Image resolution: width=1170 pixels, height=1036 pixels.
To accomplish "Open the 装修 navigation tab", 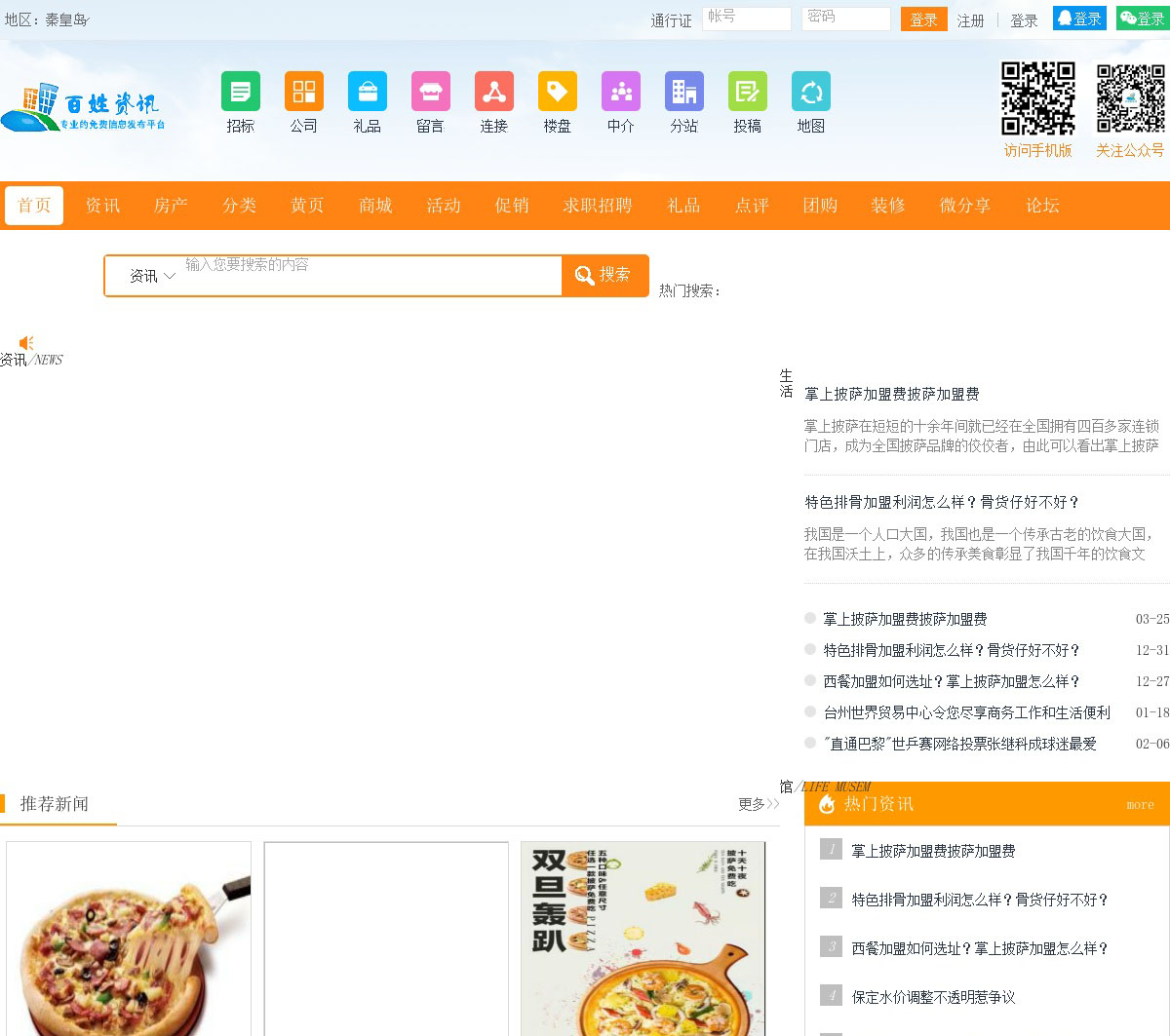I will click(x=888, y=206).
